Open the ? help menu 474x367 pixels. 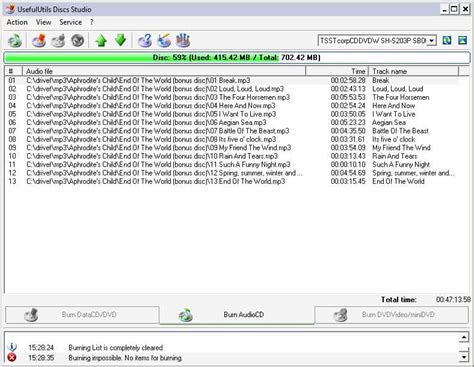(92, 22)
